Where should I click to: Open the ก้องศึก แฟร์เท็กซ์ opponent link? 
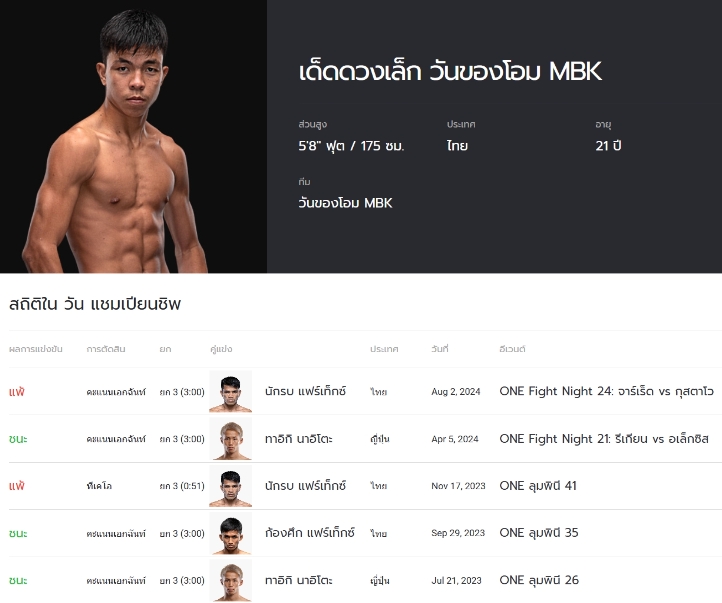[309, 533]
